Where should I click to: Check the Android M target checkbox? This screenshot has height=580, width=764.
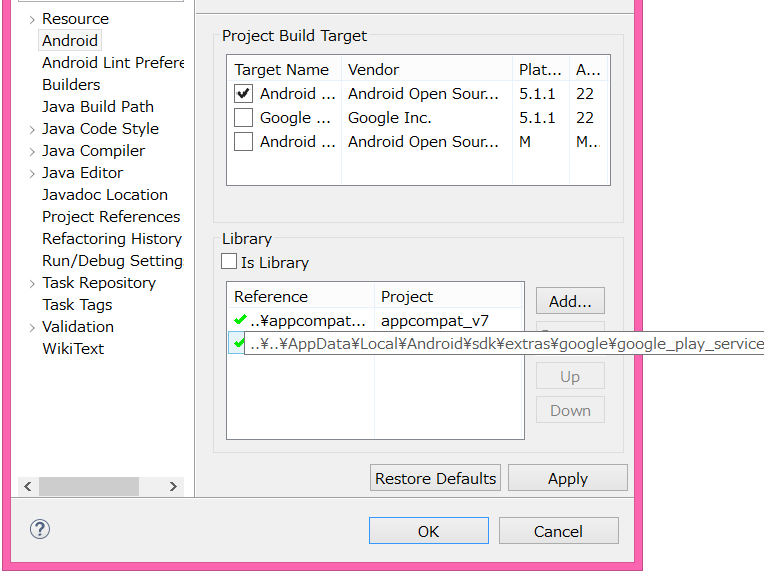pos(243,142)
